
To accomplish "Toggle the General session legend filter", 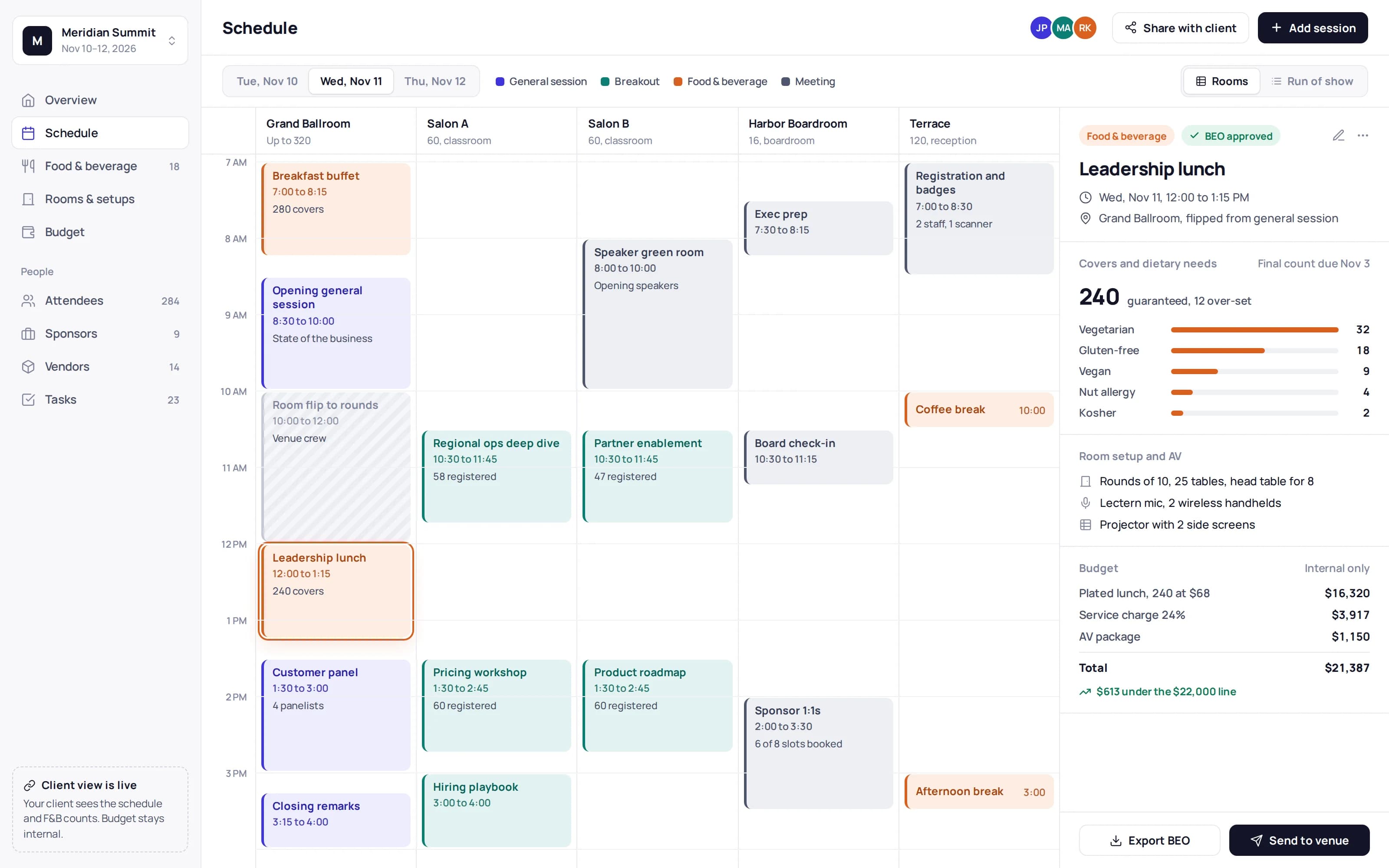I will click(541, 82).
